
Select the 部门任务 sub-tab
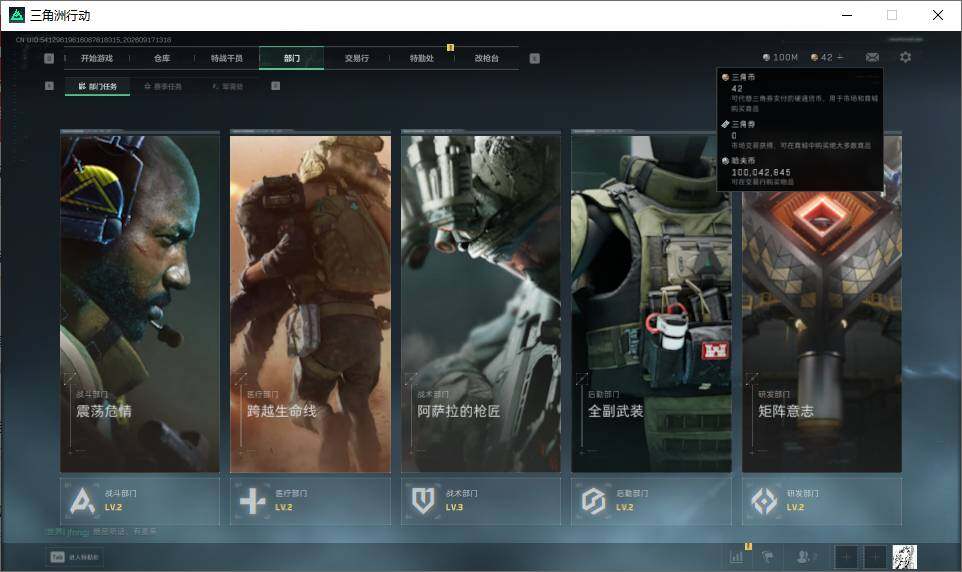point(98,87)
